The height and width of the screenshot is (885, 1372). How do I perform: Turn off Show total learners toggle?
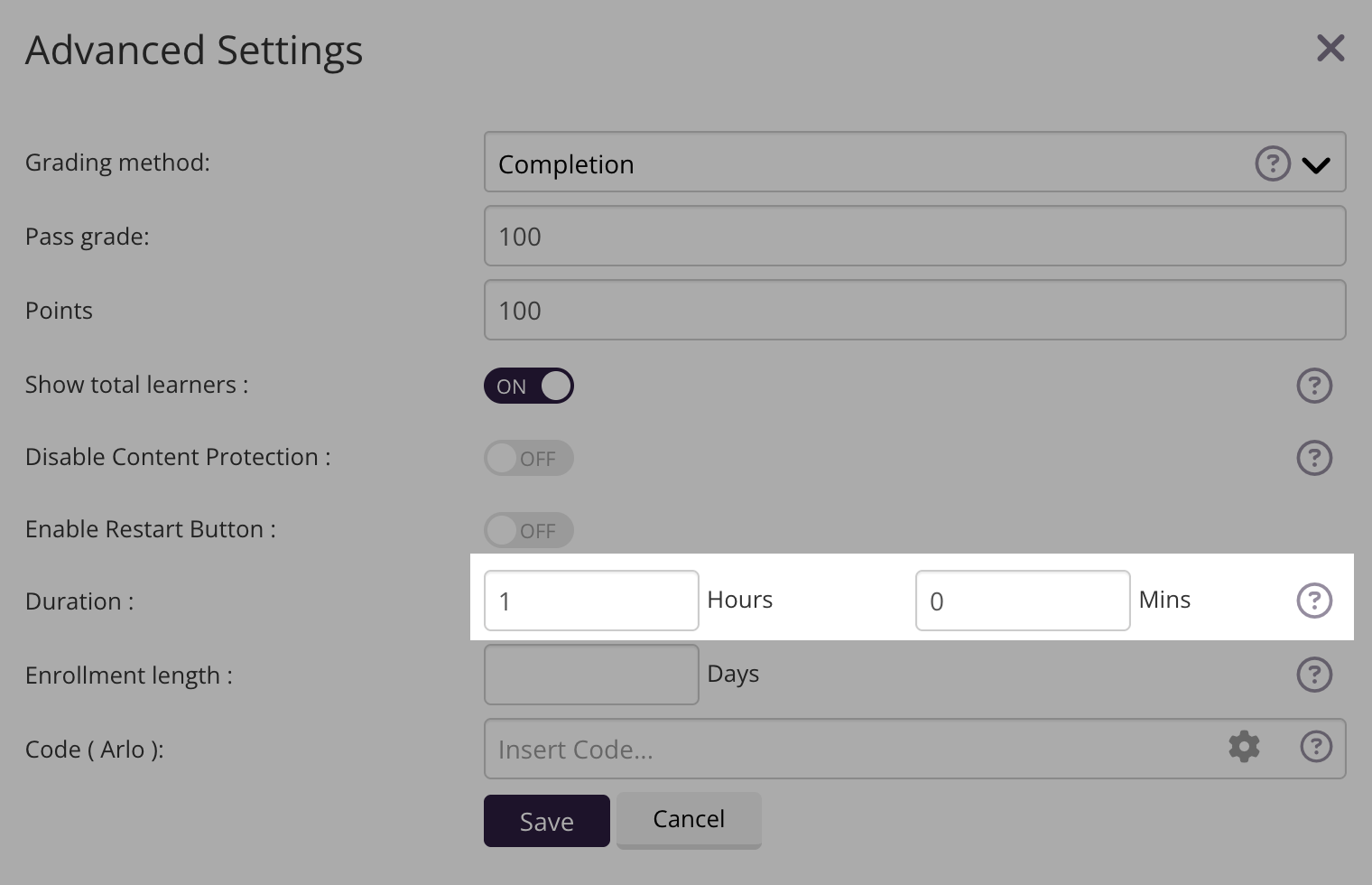[529, 386]
